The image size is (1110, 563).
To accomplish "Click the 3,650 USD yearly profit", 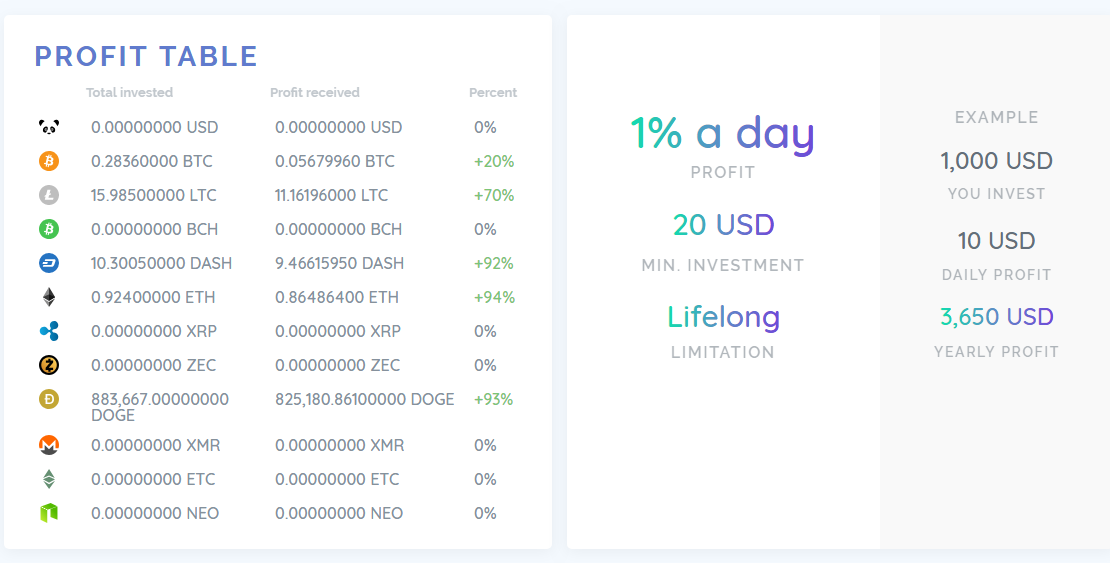I will click(997, 317).
